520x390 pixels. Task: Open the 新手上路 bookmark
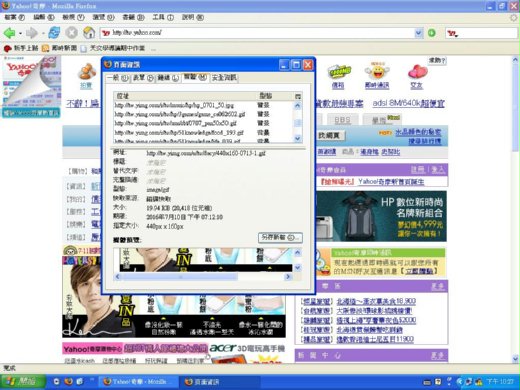21,48
